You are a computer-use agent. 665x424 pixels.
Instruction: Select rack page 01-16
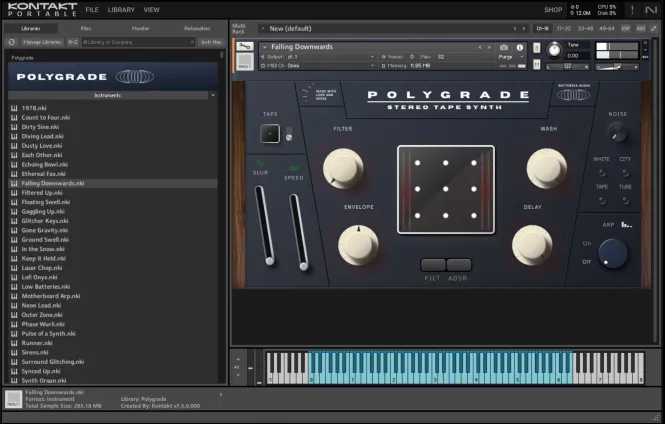[x=542, y=28]
